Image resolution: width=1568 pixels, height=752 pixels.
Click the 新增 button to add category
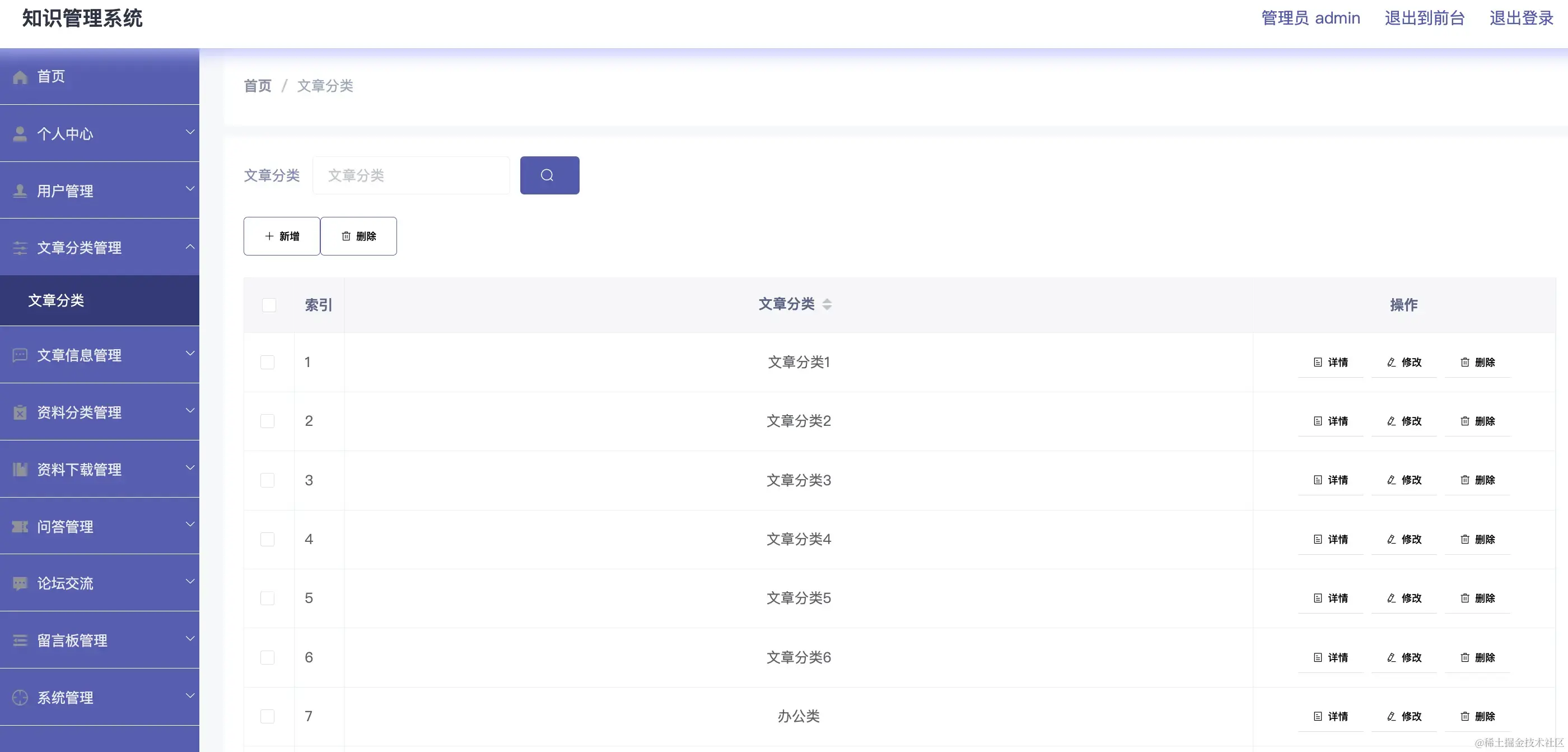click(x=281, y=236)
